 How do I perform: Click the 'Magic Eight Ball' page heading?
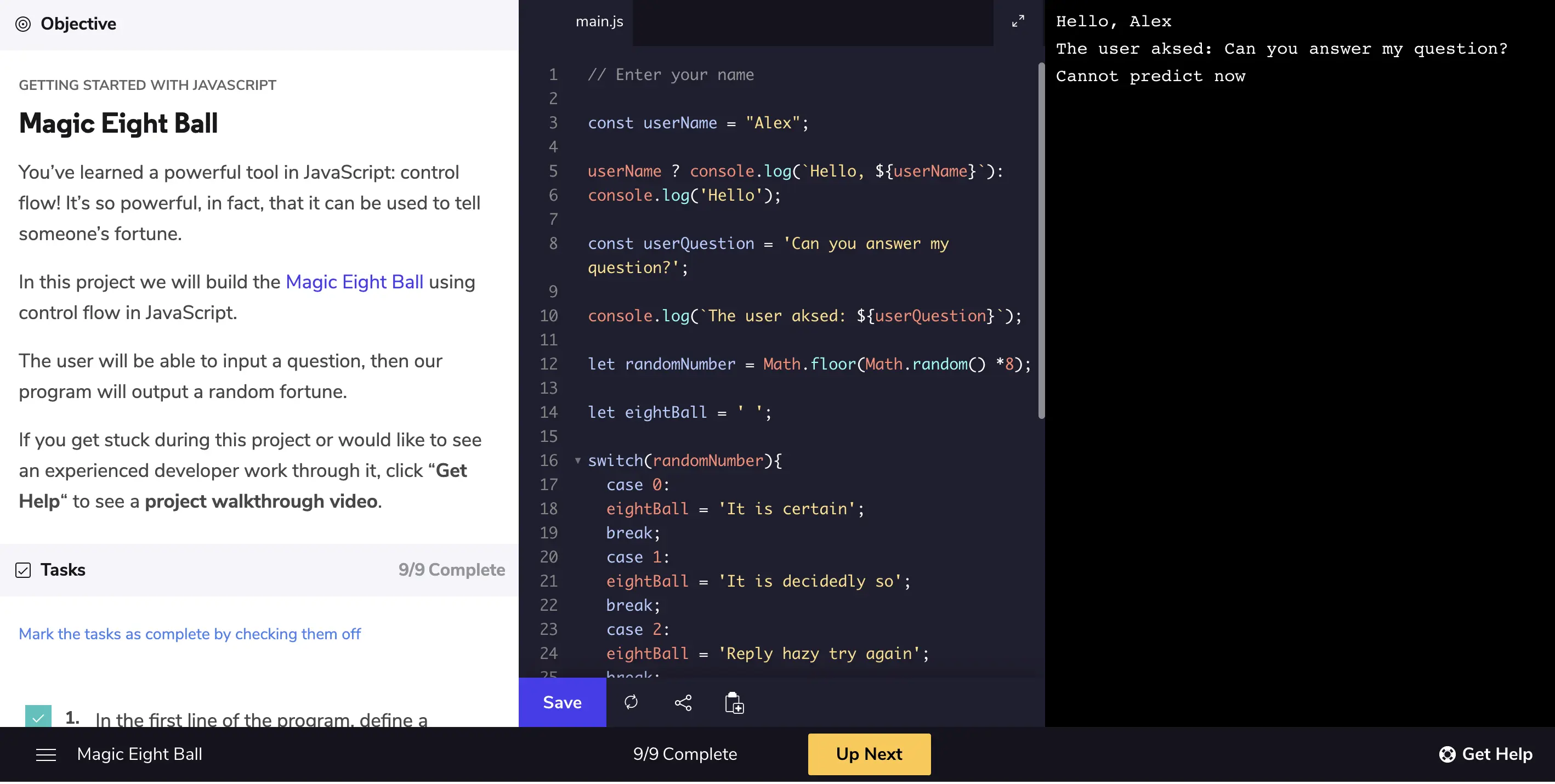click(x=118, y=123)
